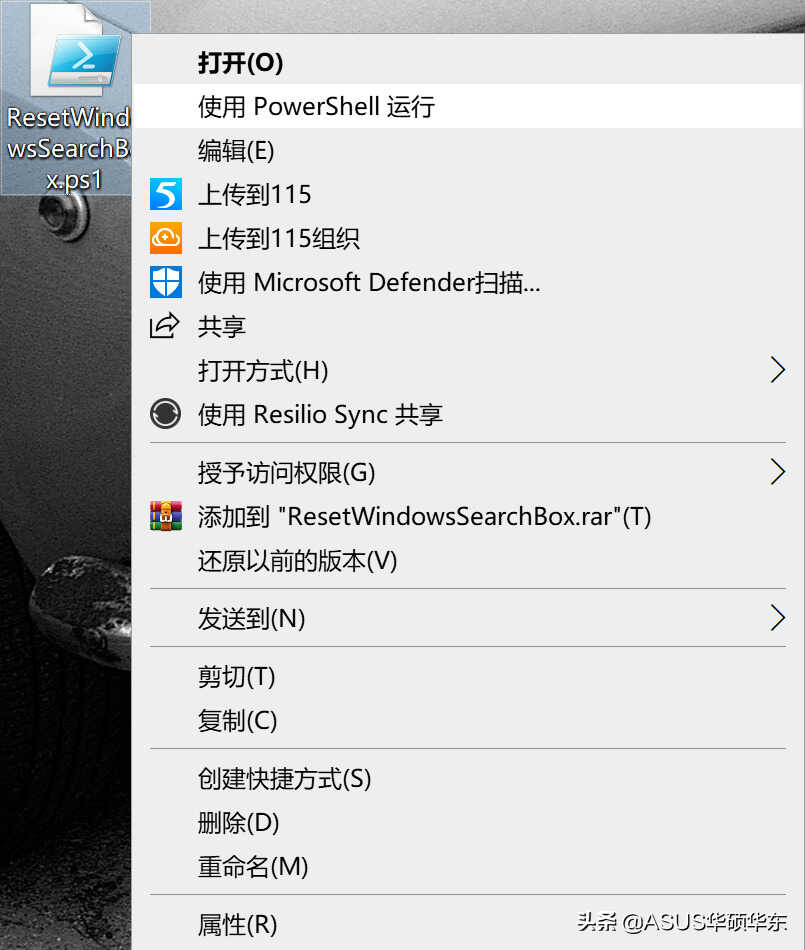Click the WinRAR books icon
Image resolution: width=805 pixels, height=950 pixels.
coord(165,516)
